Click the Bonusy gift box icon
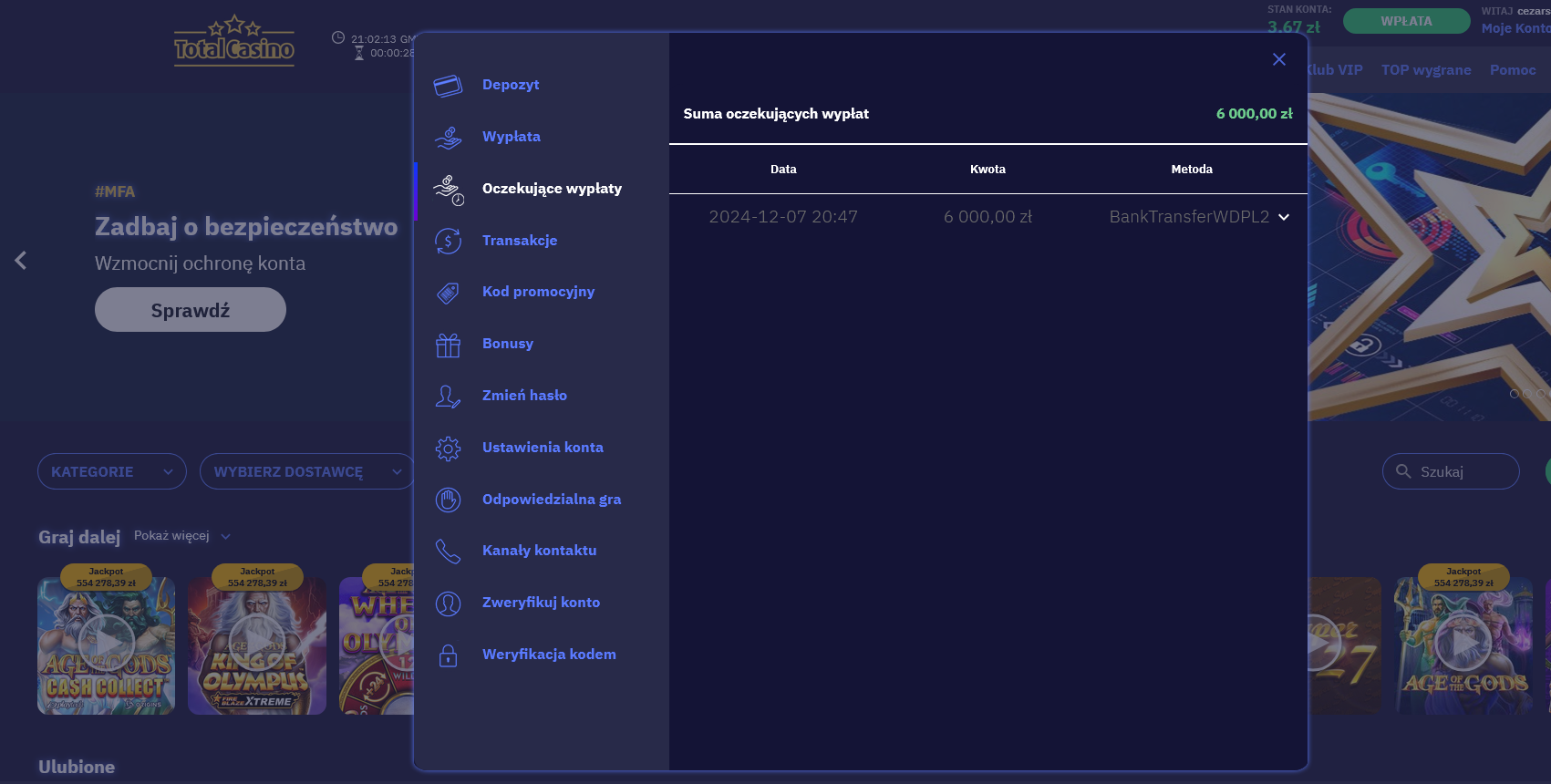Image resolution: width=1551 pixels, height=784 pixels. coord(448,345)
